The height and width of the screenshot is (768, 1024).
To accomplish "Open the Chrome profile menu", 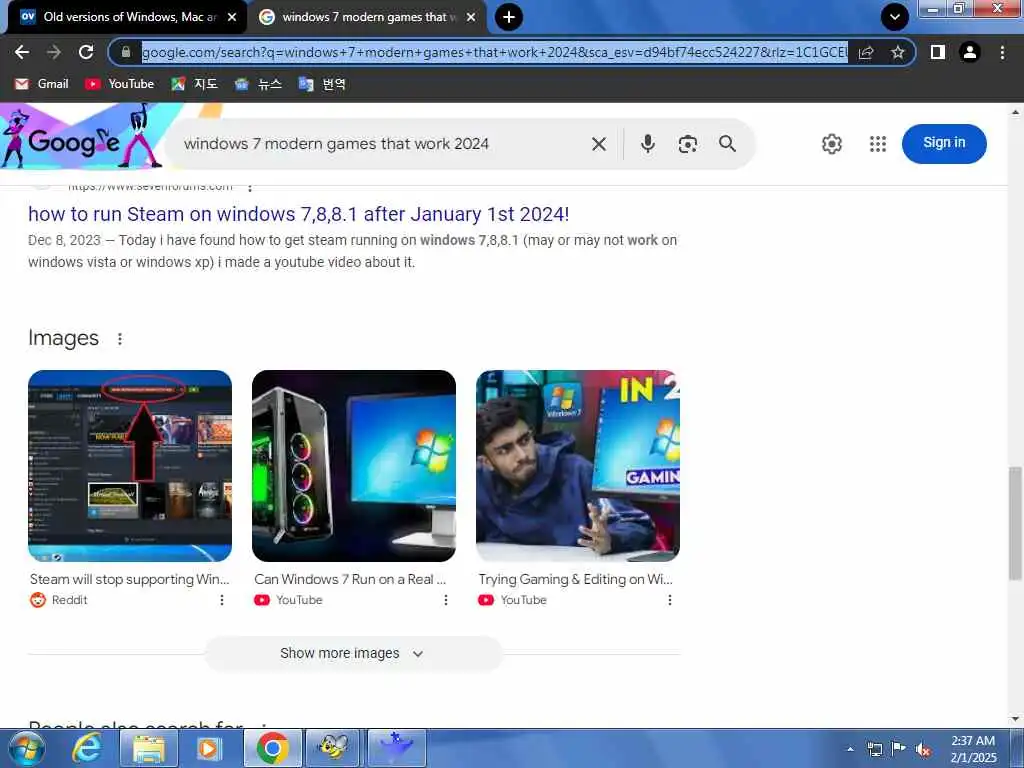I will (970, 52).
